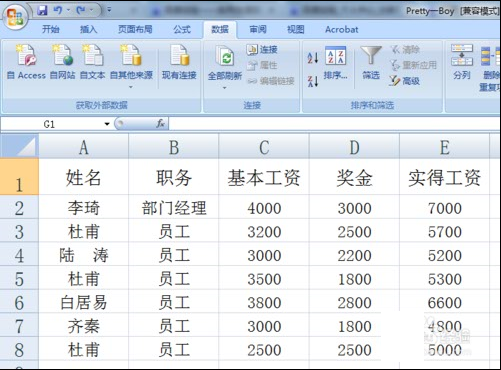This screenshot has height=370, width=501.
Task: Sort descending Z to A
Action: click(313, 81)
